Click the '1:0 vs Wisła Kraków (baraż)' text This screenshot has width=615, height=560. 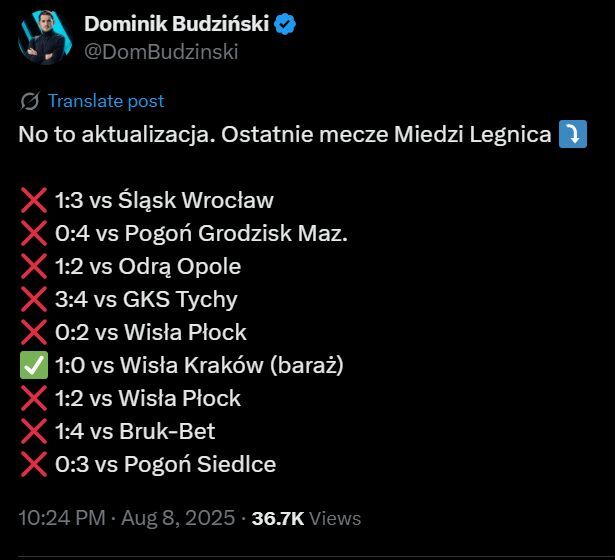[x=199, y=366]
